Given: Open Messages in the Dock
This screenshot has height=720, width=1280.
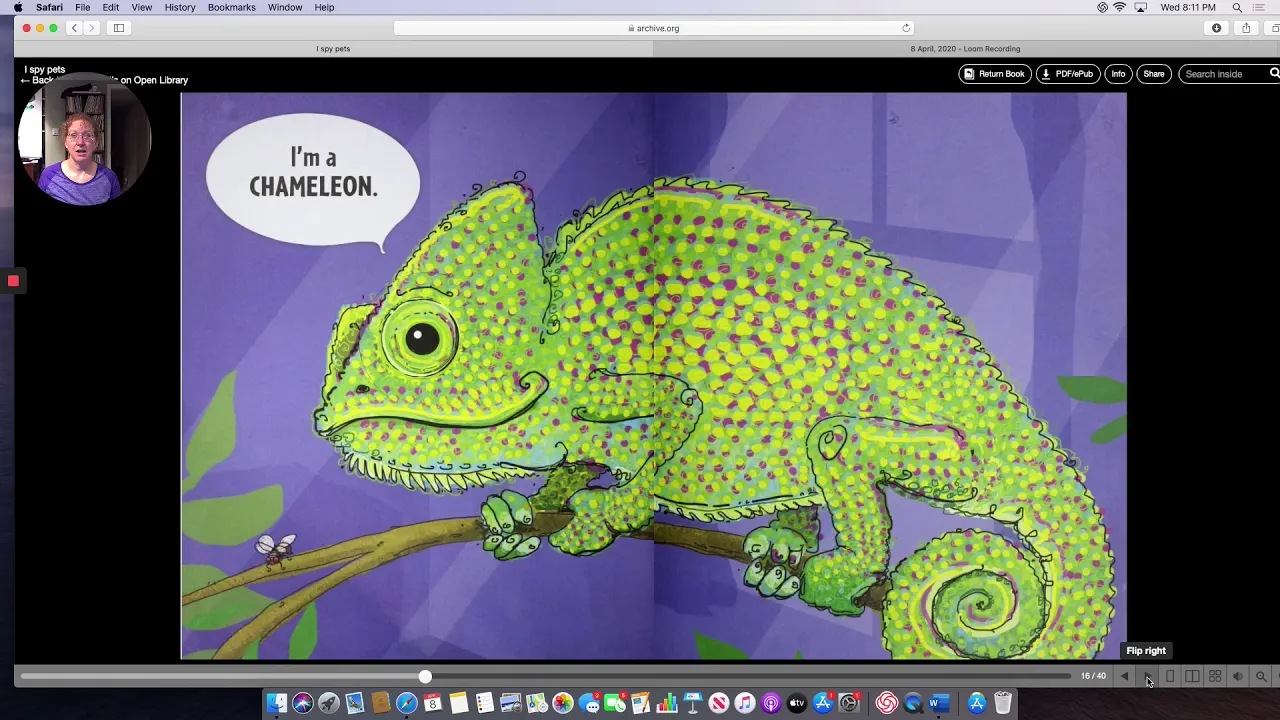Looking at the screenshot, I should 590,703.
